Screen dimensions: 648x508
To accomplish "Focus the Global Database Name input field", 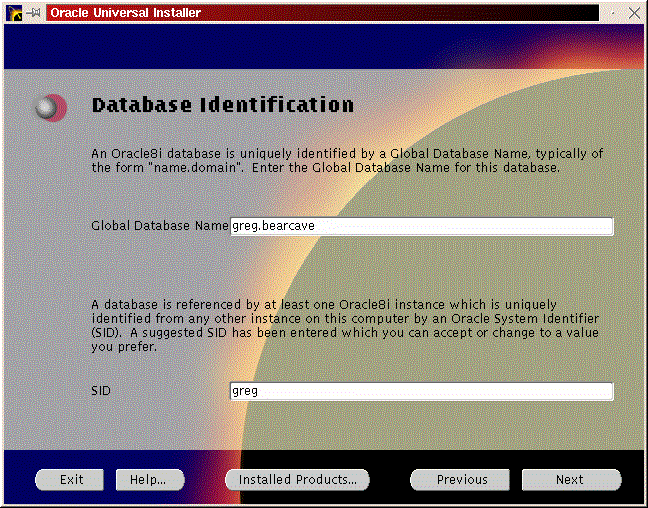I will coord(421,226).
